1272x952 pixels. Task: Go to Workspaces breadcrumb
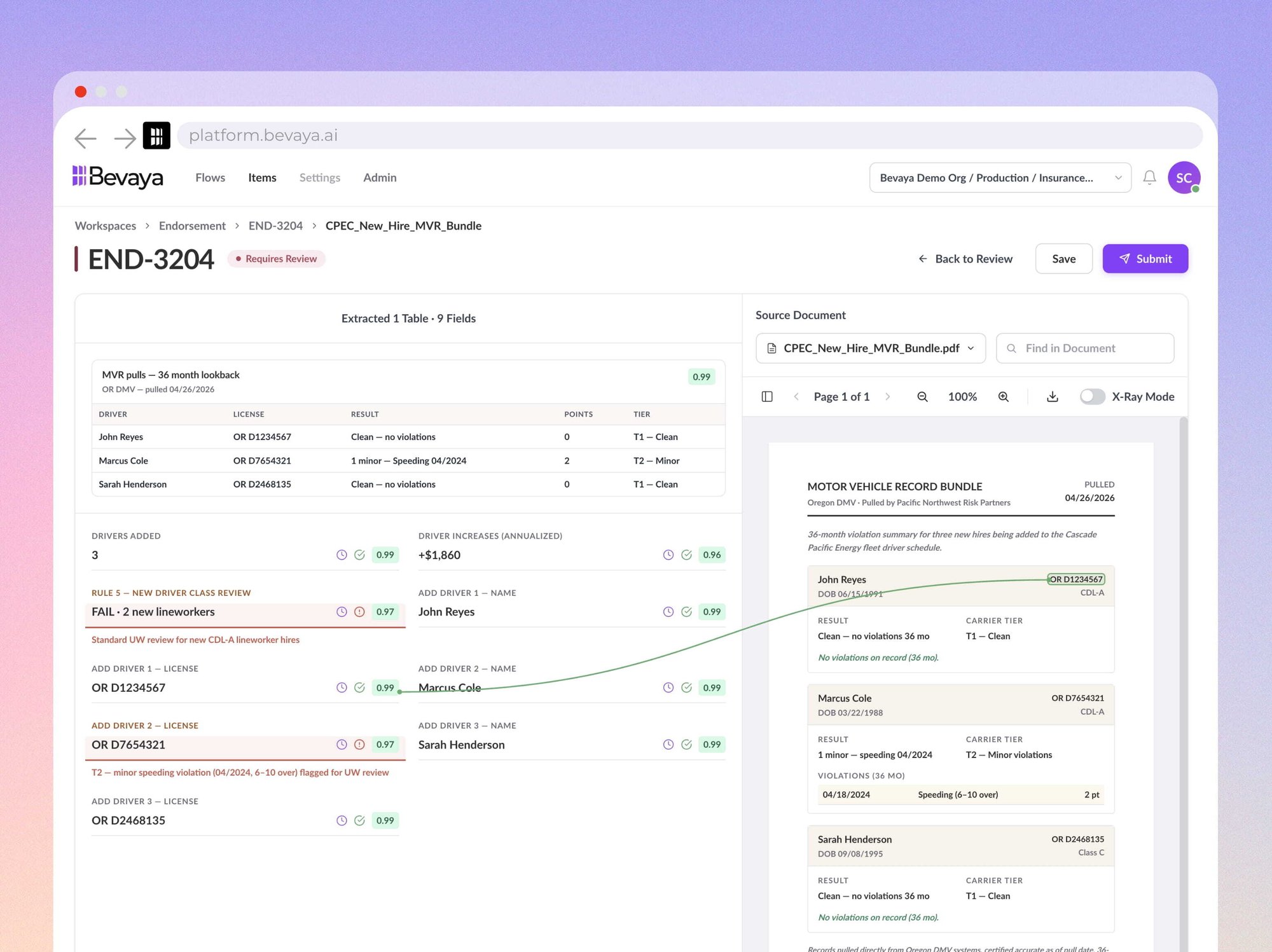(106, 226)
